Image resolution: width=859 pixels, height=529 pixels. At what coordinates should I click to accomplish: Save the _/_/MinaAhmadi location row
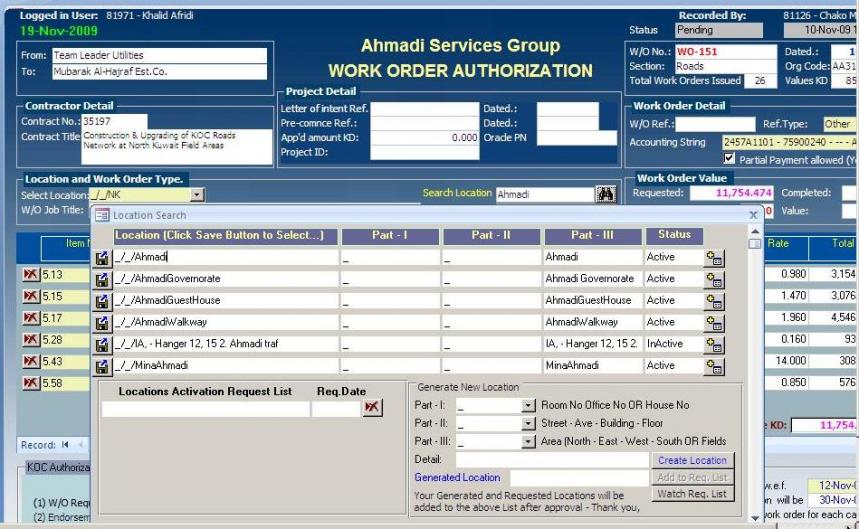[102, 366]
